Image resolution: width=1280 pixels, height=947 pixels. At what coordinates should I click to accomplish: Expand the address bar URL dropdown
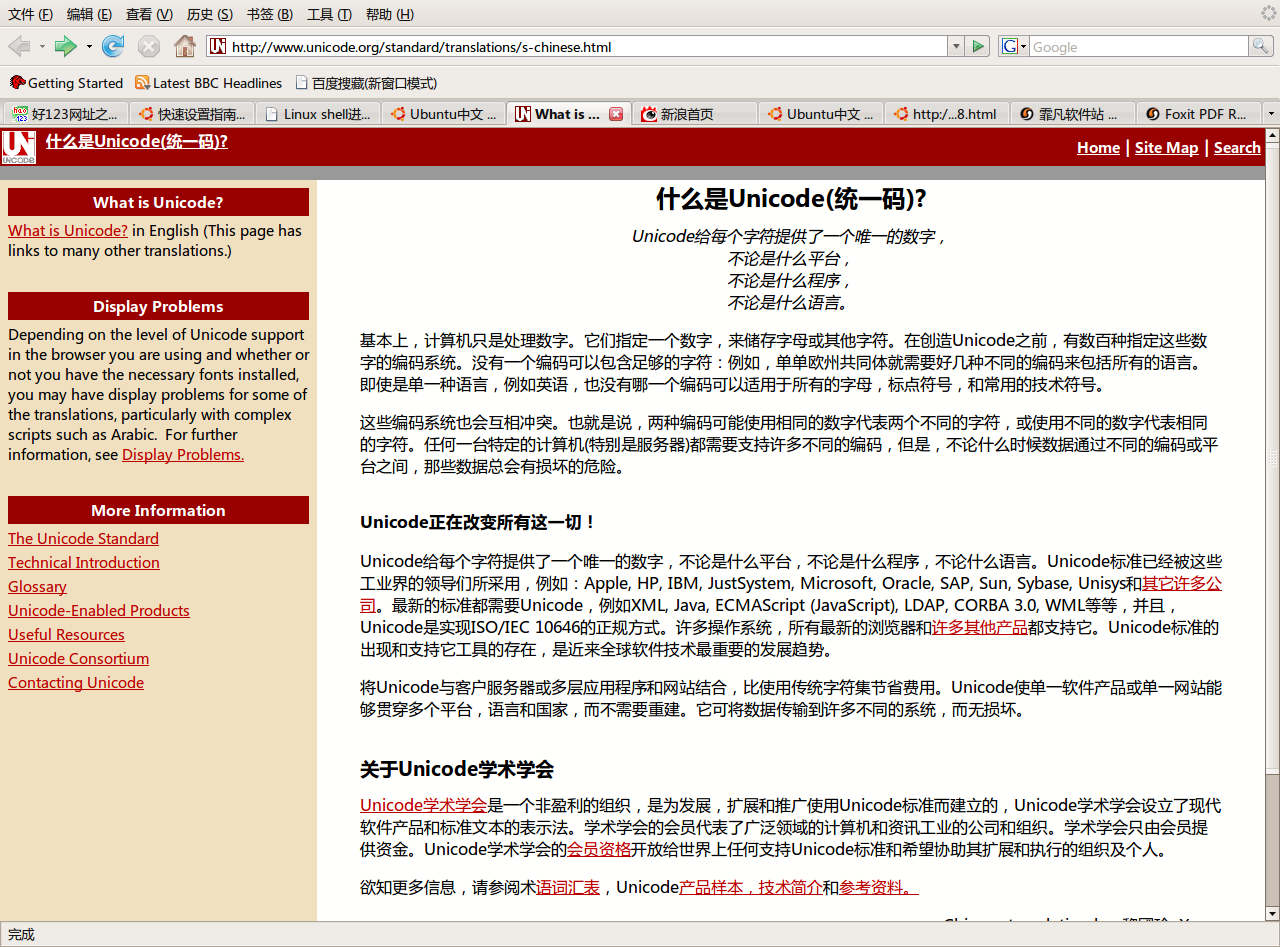[956, 46]
